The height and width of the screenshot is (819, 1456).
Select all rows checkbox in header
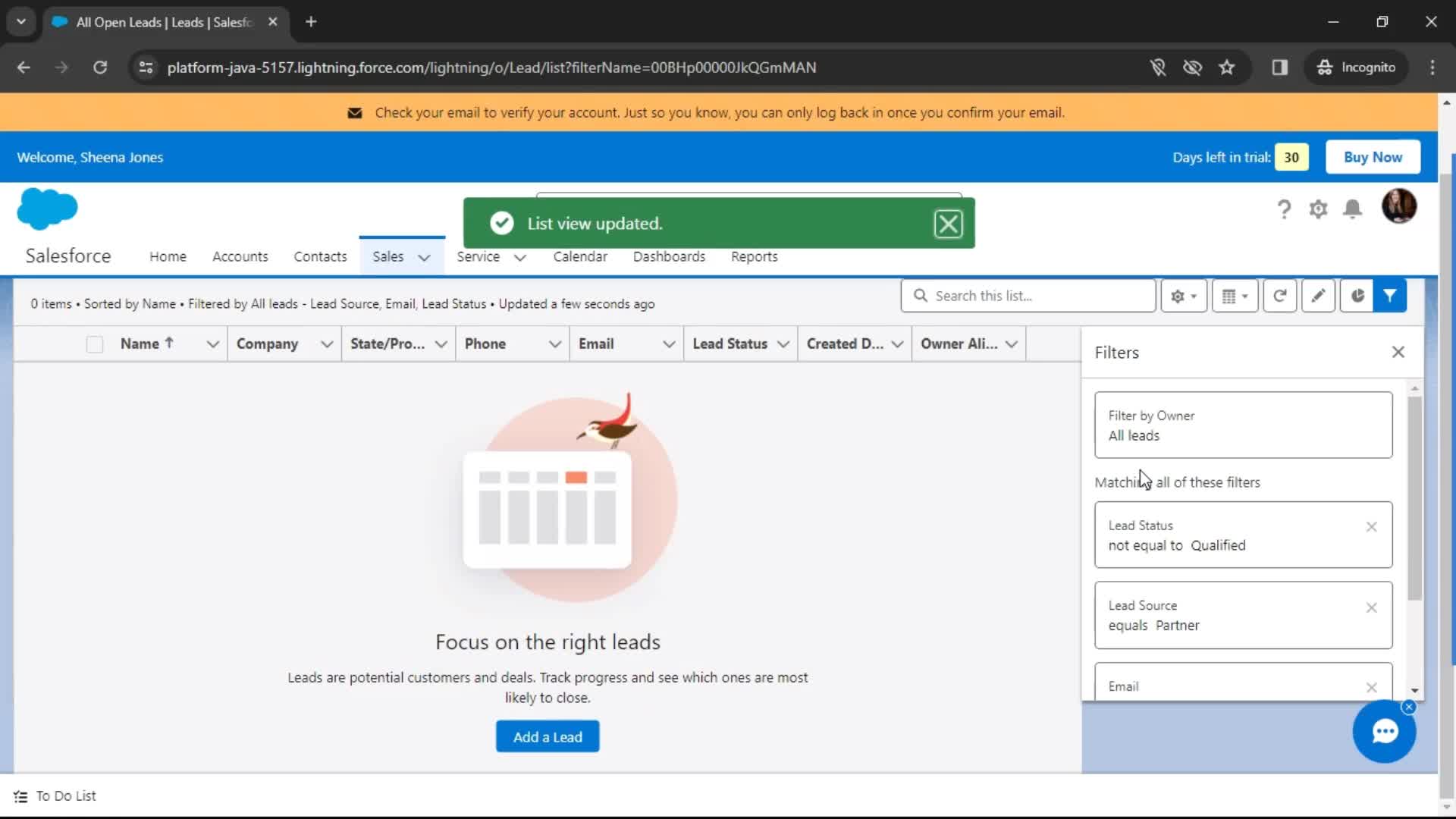coord(95,344)
